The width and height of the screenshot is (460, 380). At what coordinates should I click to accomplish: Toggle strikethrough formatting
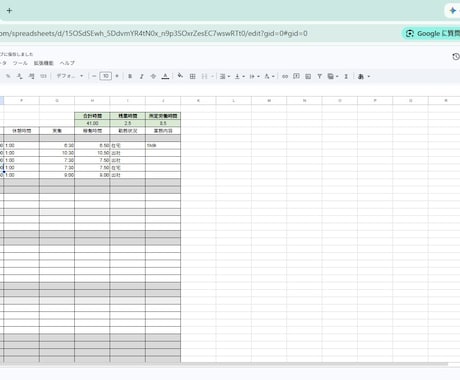[153, 76]
